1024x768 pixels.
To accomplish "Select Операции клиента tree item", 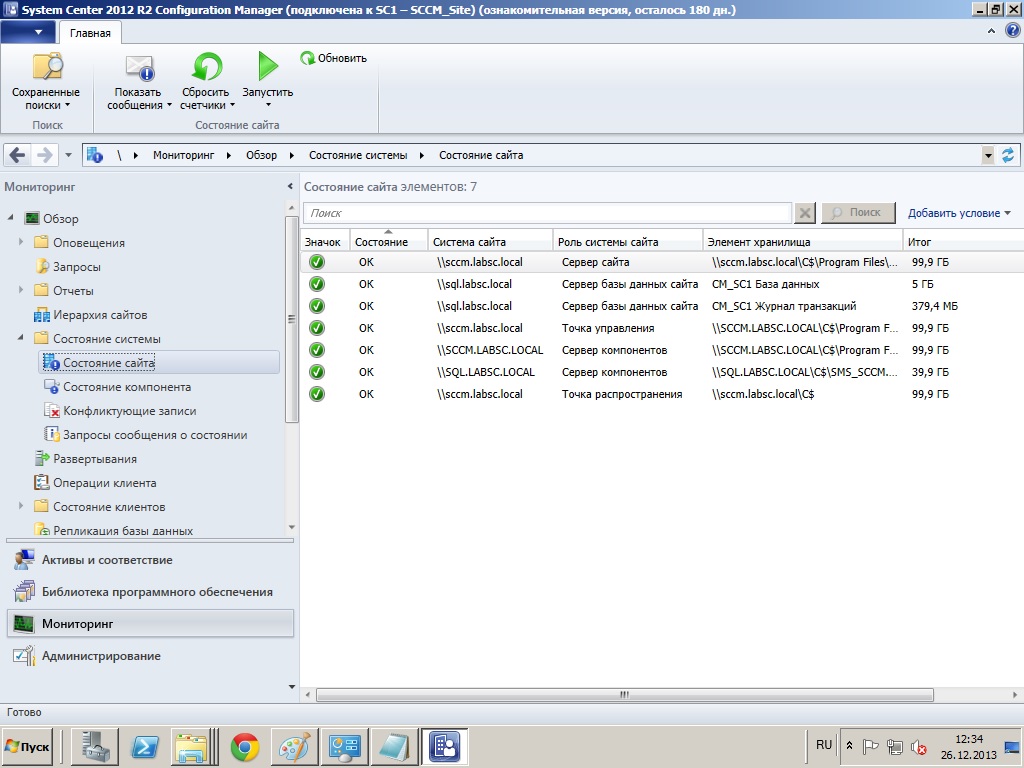I will point(104,483).
